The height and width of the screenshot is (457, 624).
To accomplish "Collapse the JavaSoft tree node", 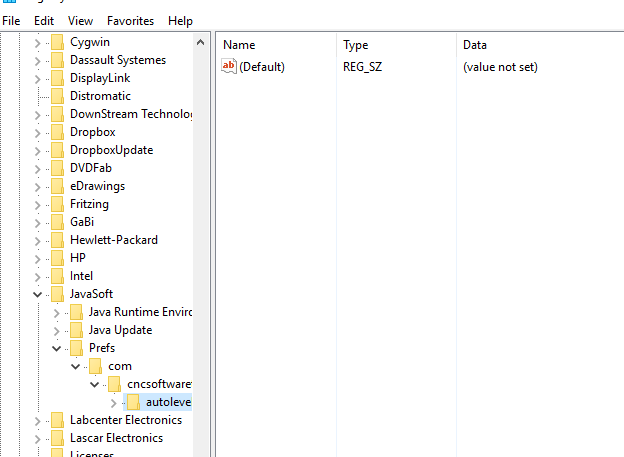I will click(x=39, y=294).
